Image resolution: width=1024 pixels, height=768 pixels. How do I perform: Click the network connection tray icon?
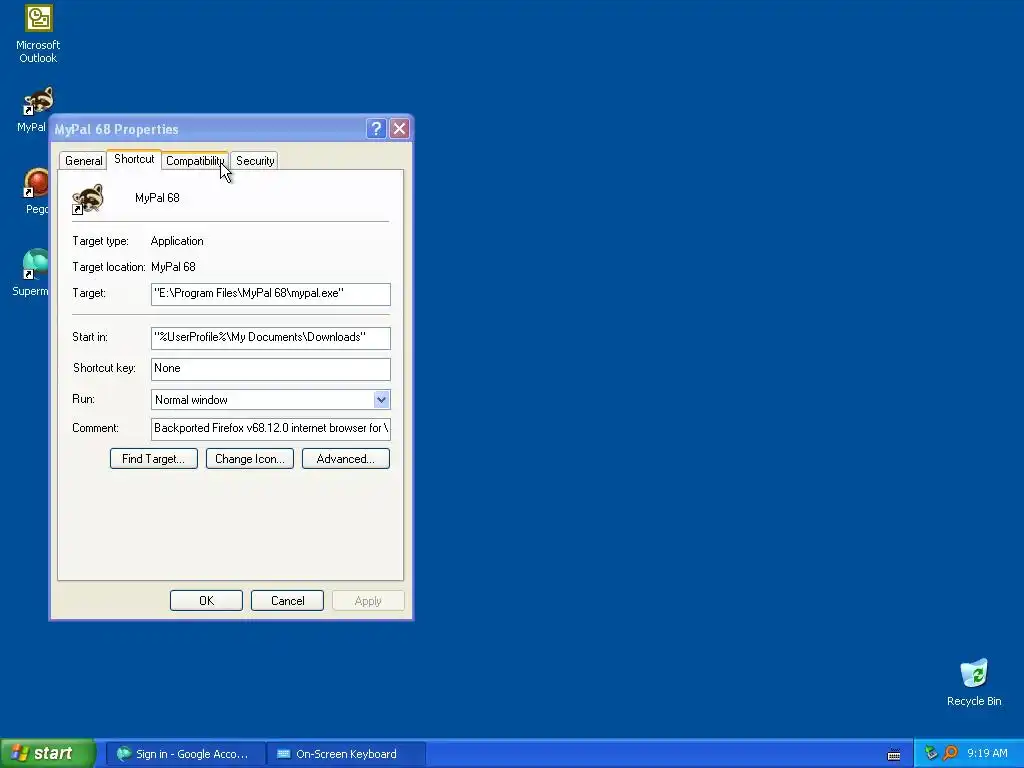tap(931, 754)
